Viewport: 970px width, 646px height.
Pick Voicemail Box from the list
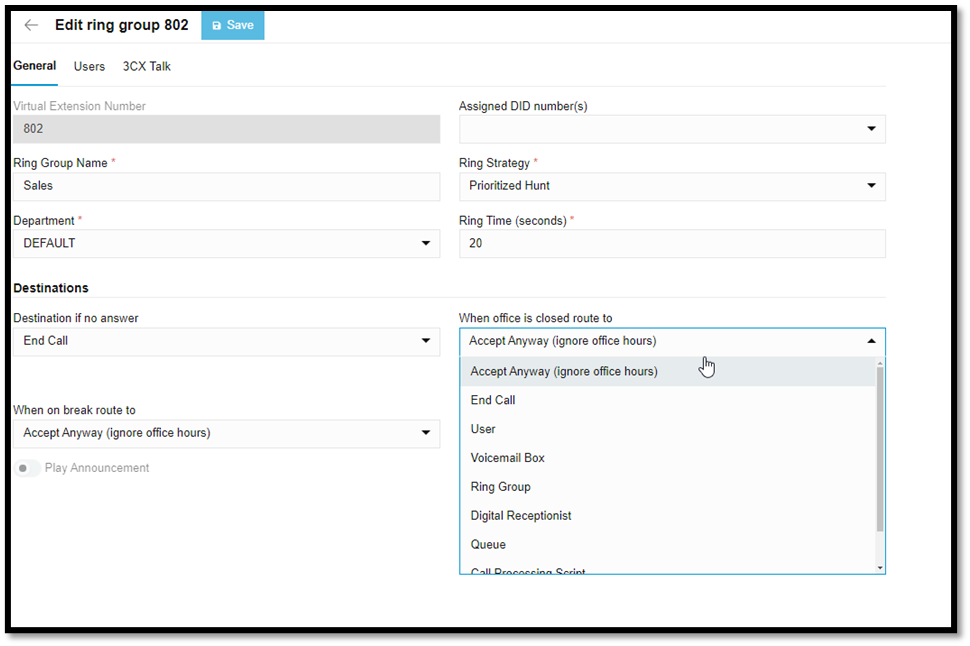click(x=507, y=458)
